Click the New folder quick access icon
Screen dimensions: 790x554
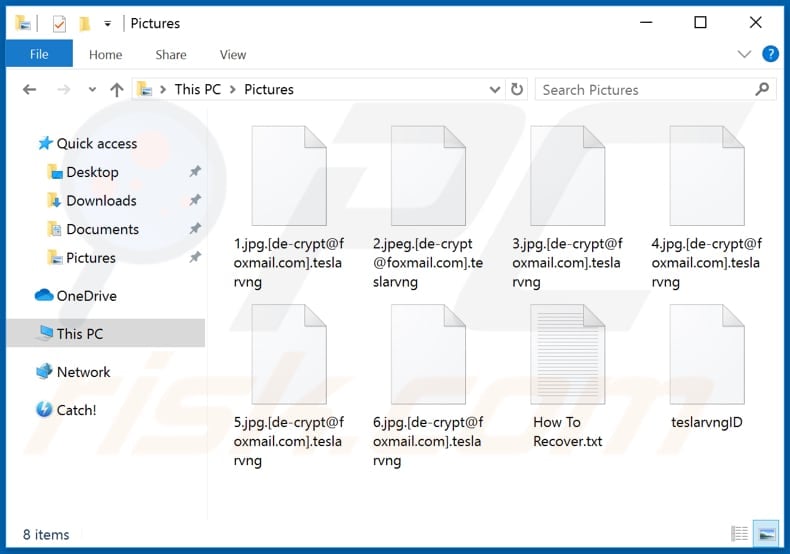(x=85, y=22)
